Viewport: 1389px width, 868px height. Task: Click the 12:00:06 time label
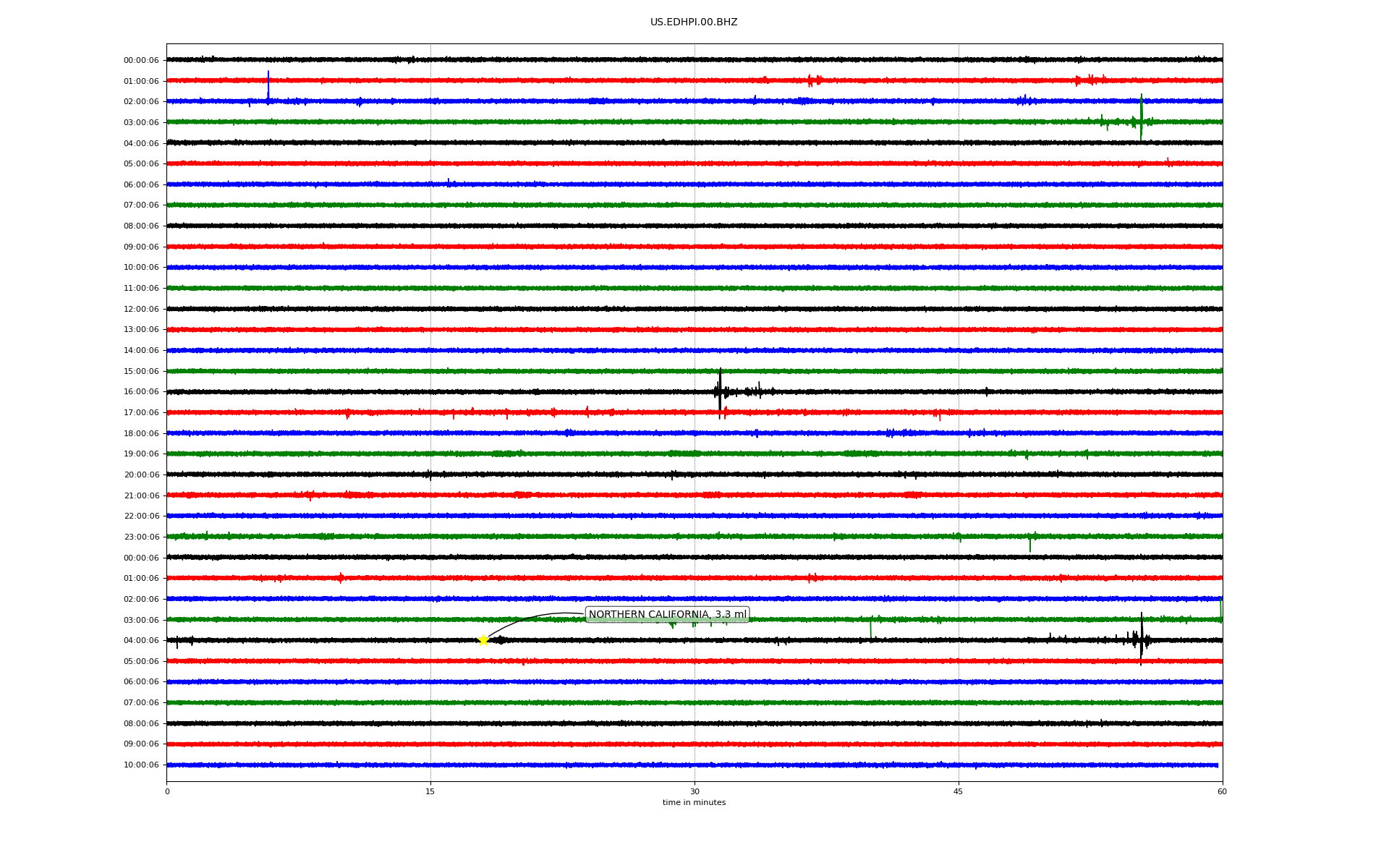point(141,310)
